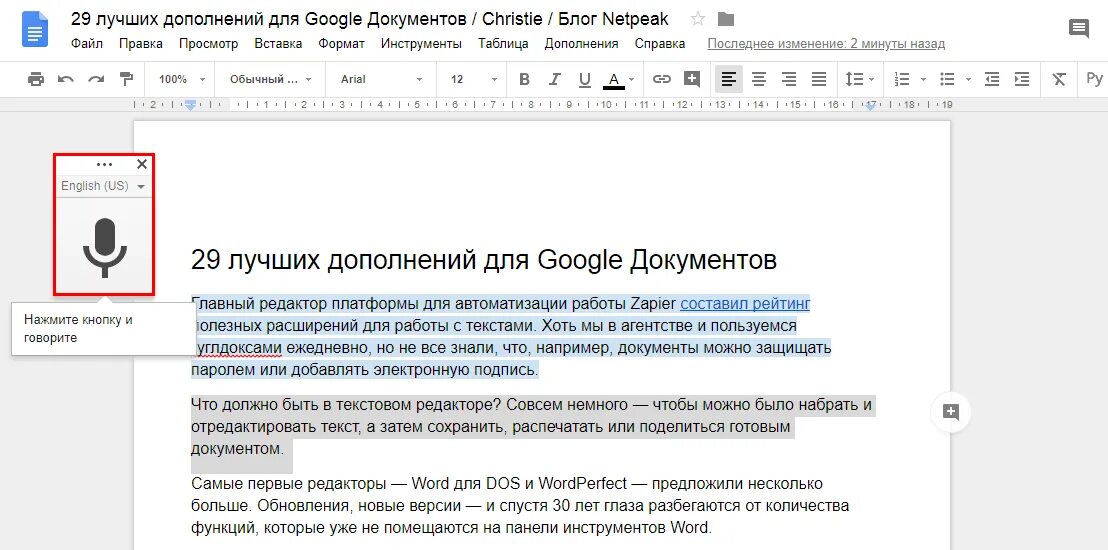Image resolution: width=1108 pixels, height=550 pixels.
Task: Click the document title field
Action: [x=370, y=18]
